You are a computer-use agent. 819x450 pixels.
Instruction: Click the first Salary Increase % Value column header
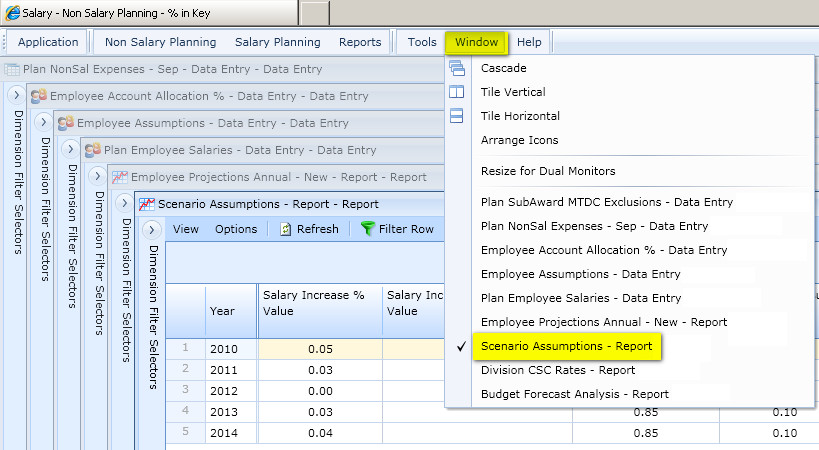[320, 311]
